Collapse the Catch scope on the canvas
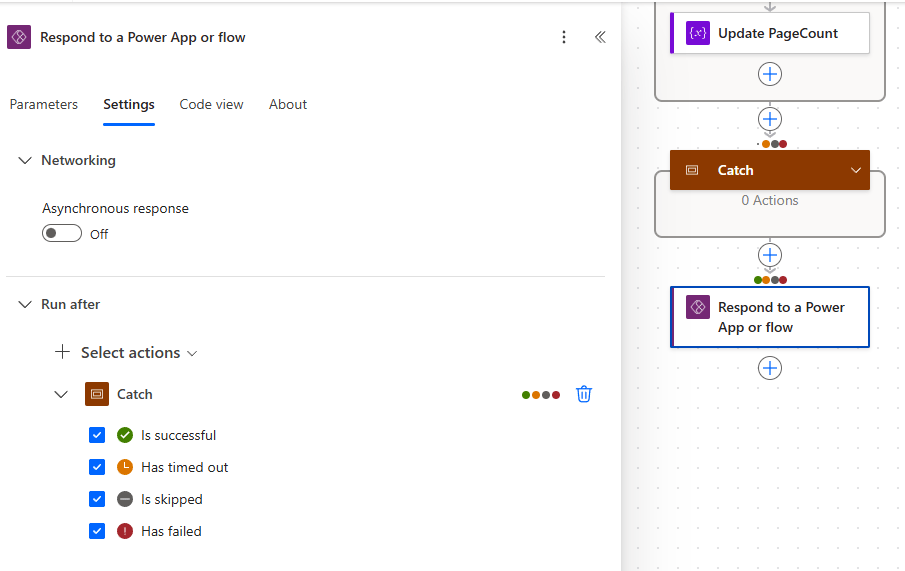905x571 pixels. pos(855,170)
